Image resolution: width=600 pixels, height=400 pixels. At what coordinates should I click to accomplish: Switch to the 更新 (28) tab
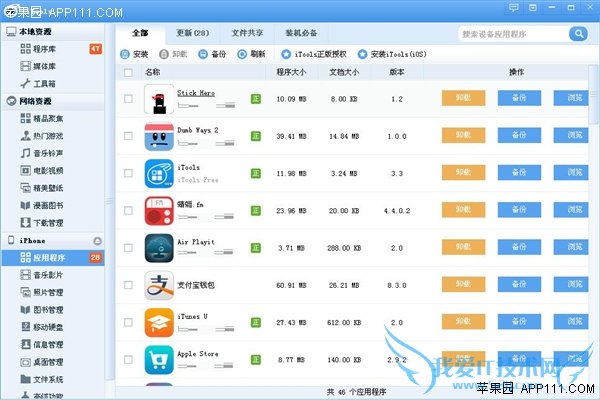(192, 33)
